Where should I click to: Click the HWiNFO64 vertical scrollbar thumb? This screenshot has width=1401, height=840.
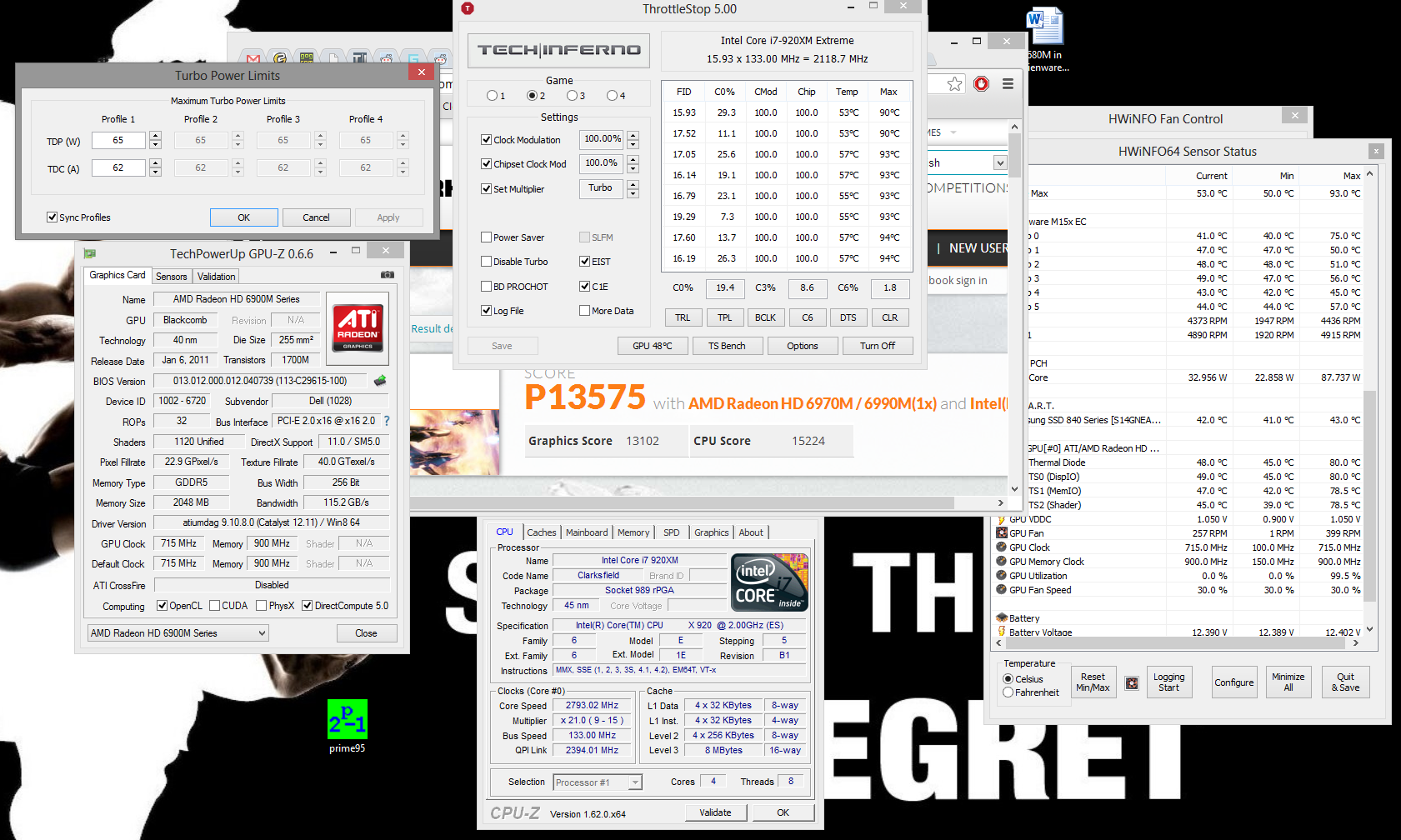point(1369,495)
